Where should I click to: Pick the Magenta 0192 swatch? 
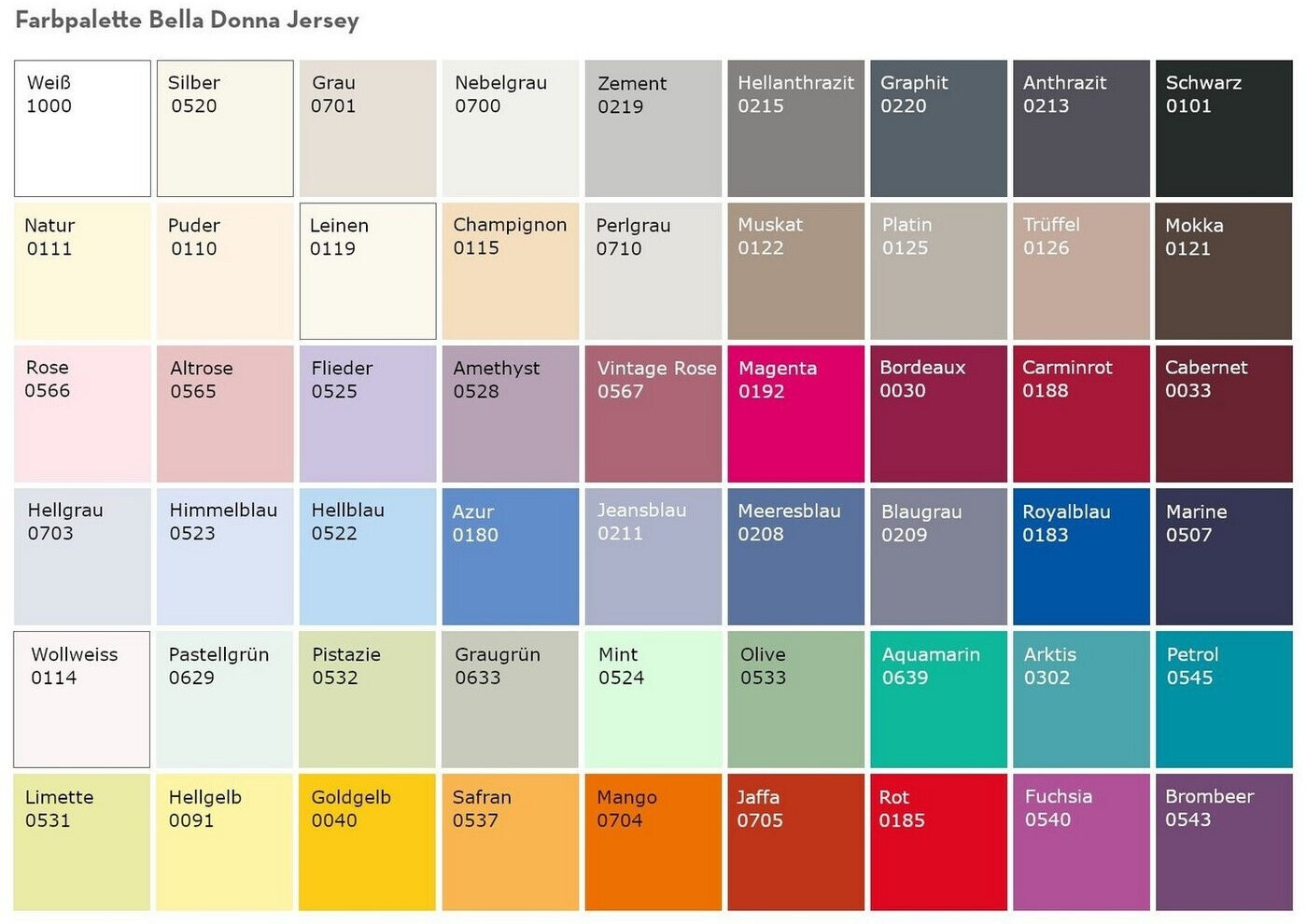coord(795,414)
